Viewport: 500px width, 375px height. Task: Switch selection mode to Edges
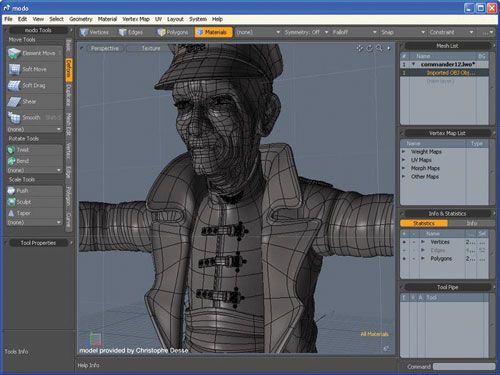click(x=131, y=32)
